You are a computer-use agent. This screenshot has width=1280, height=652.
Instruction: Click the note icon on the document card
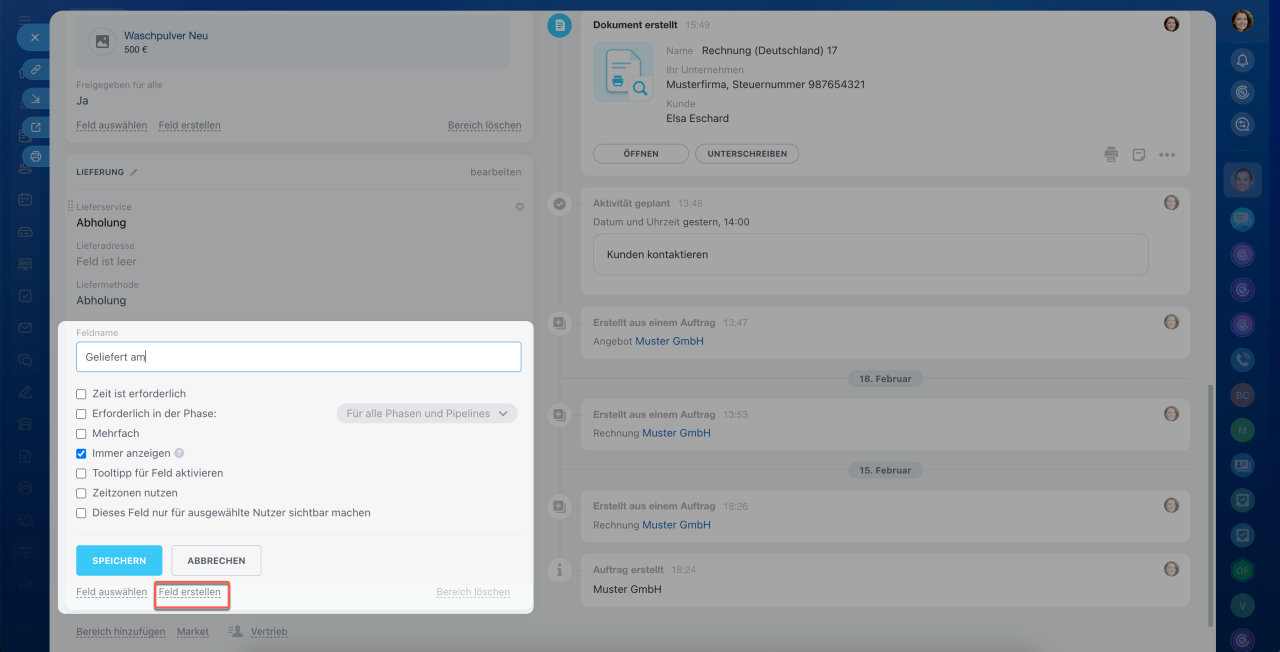coord(1138,155)
